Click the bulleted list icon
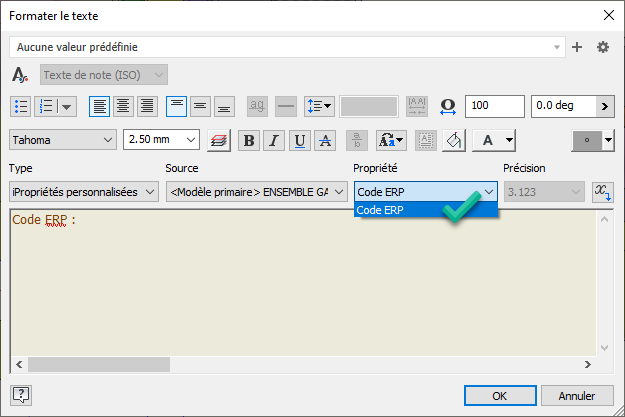The height and width of the screenshot is (417, 625). (20, 106)
